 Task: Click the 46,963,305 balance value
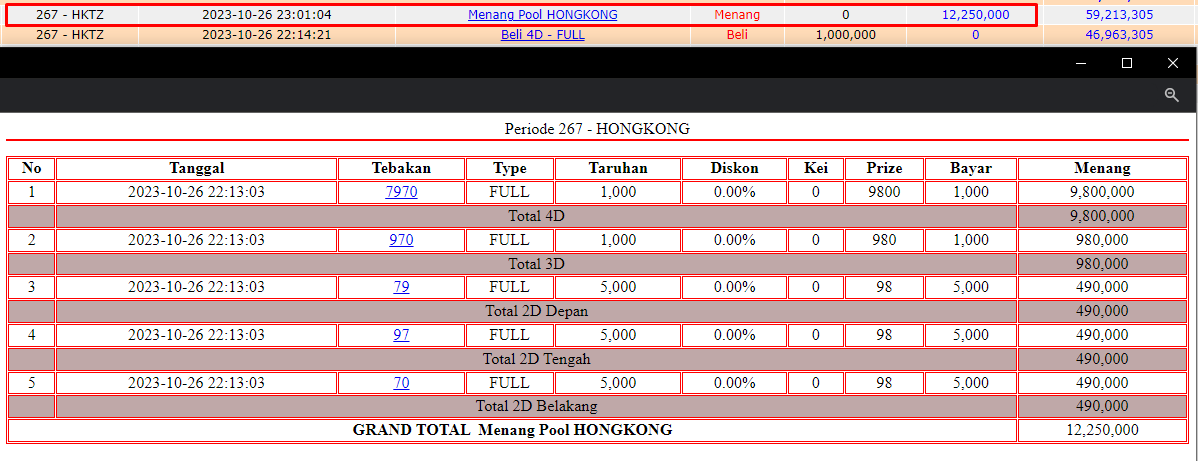tap(1119, 34)
